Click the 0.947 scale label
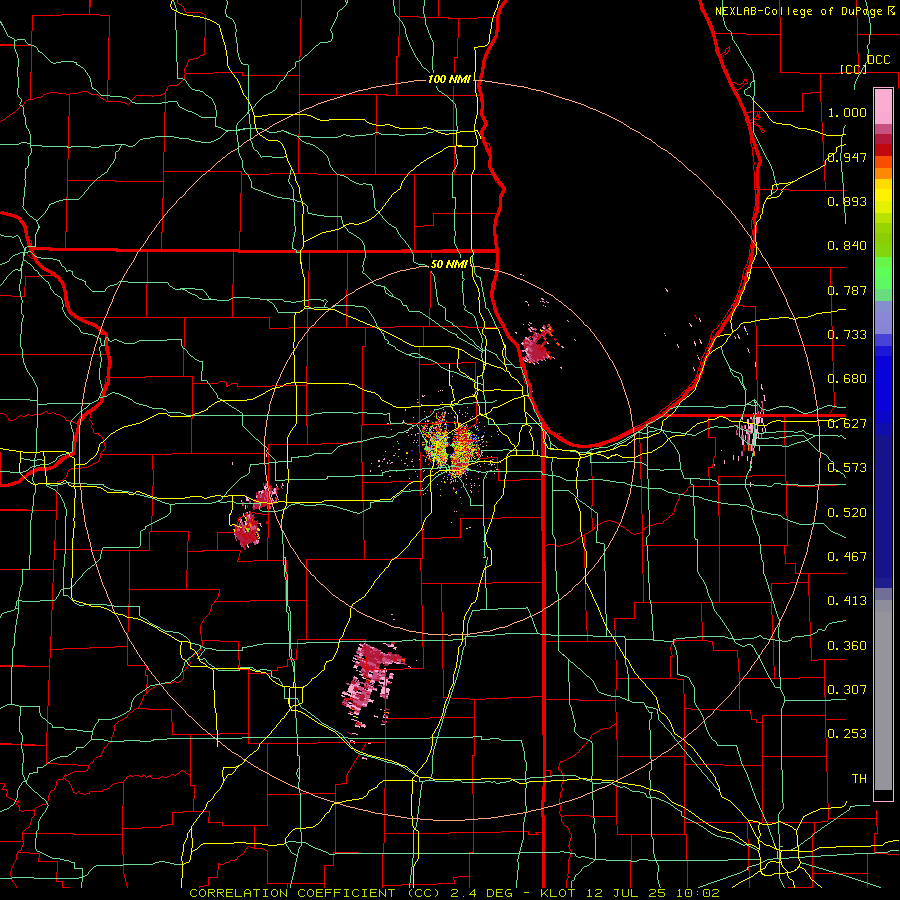The height and width of the screenshot is (900, 900). click(847, 157)
